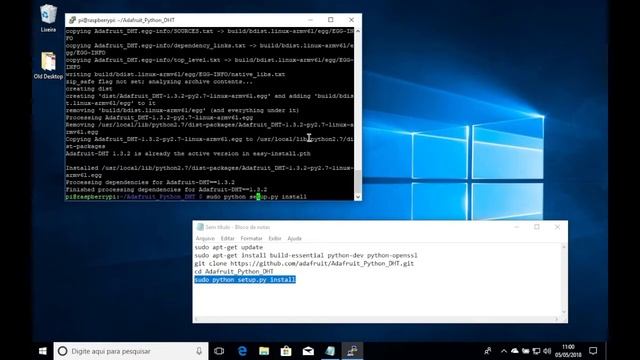Open Microsoft Store from the taskbar
Viewport: 640px width, 360px height.
tap(286, 351)
